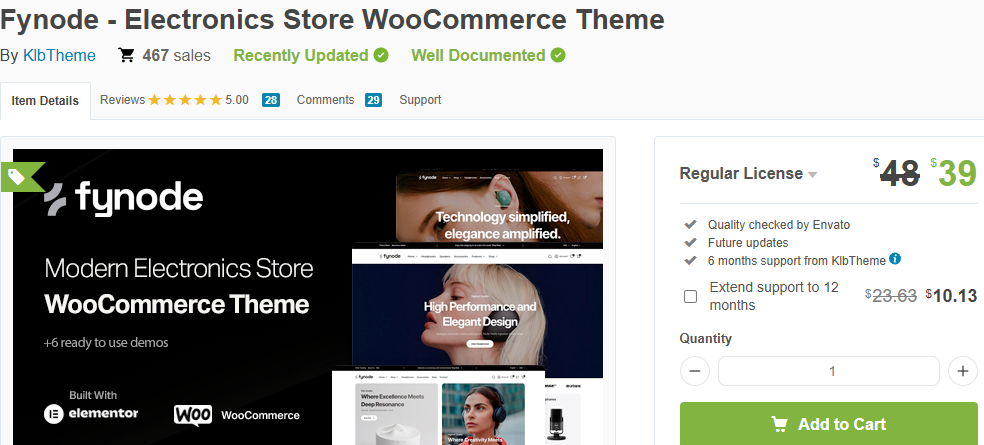This screenshot has width=984, height=445.
Task: Click the Future updates text
Action: click(748, 242)
